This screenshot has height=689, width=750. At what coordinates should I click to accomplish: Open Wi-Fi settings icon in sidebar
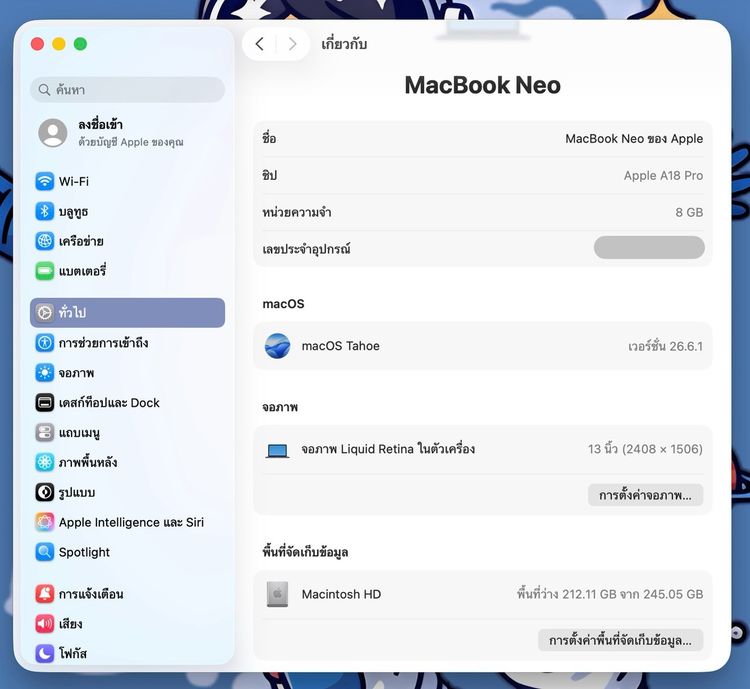point(44,181)
